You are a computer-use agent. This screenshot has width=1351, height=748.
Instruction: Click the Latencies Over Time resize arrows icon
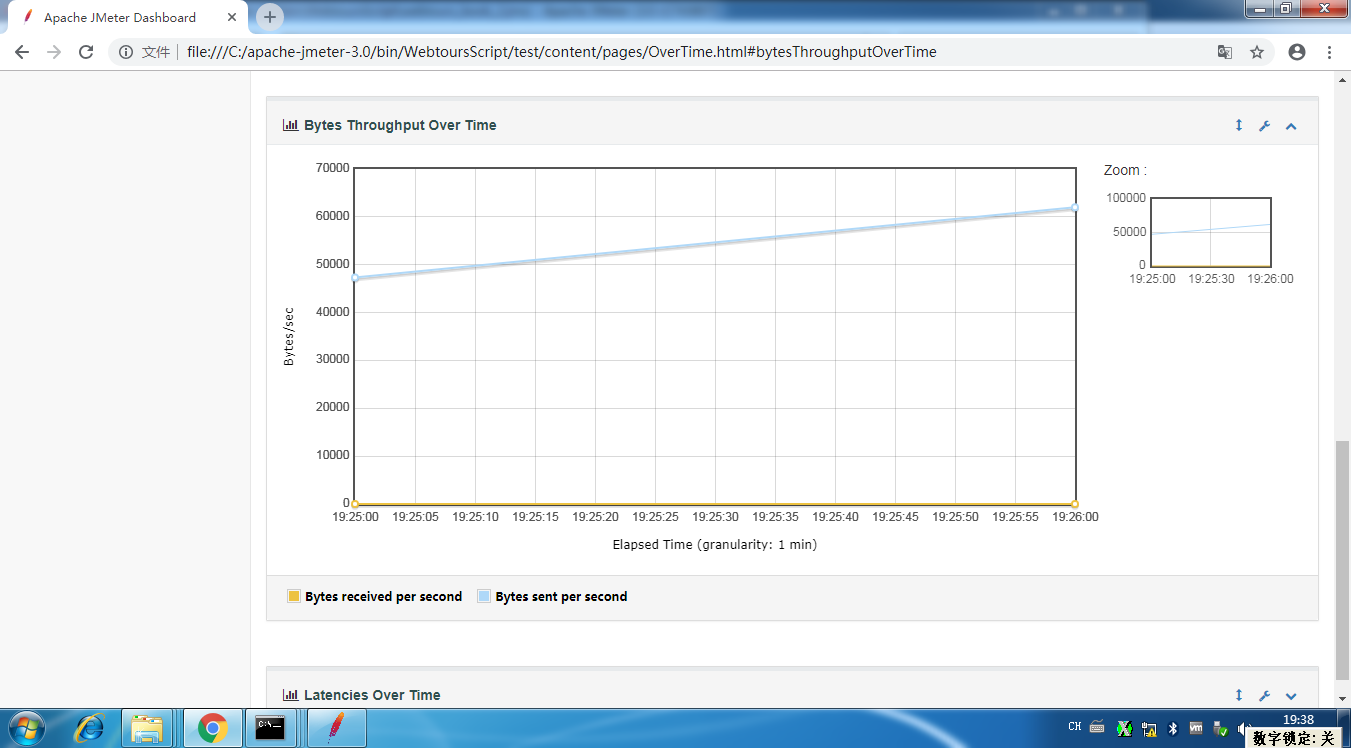click(1239, 695)
